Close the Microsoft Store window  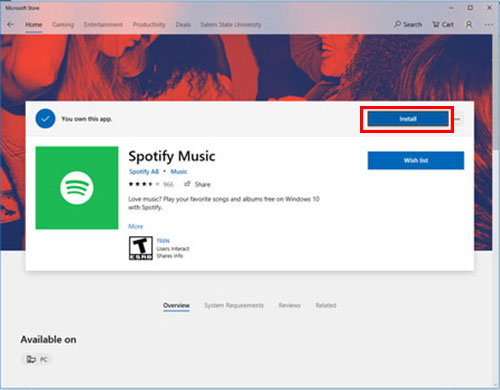pyautogui.click(x=489, y=8)
